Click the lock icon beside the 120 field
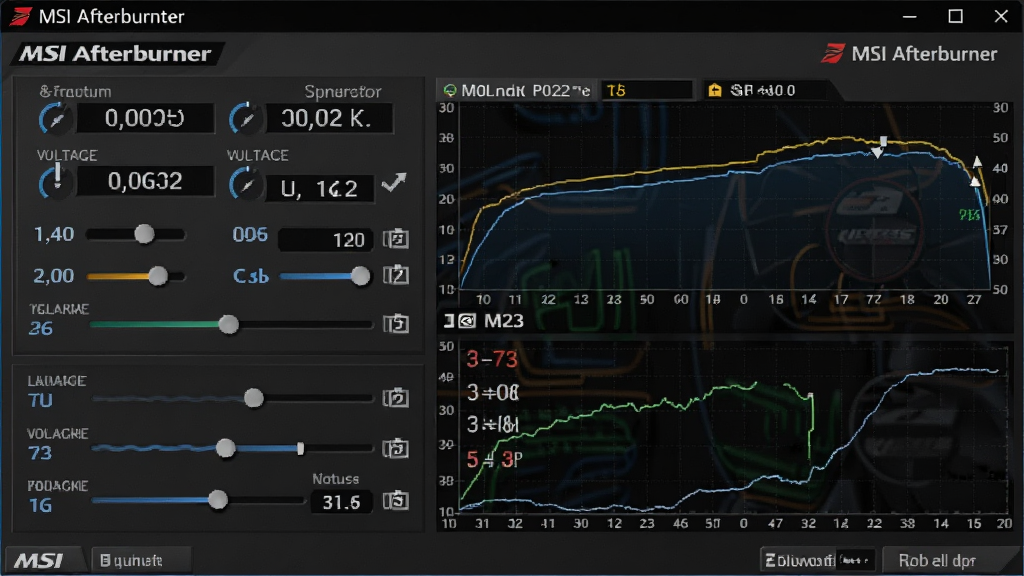The width and height of the screenshot is (1024, 576). 396,239
